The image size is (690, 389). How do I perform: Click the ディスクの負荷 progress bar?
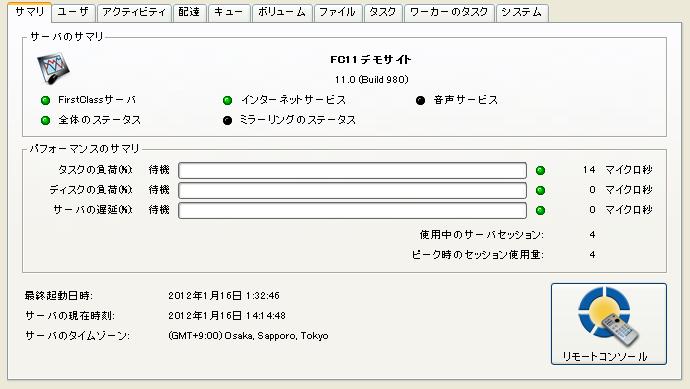[x=352, y=190]
